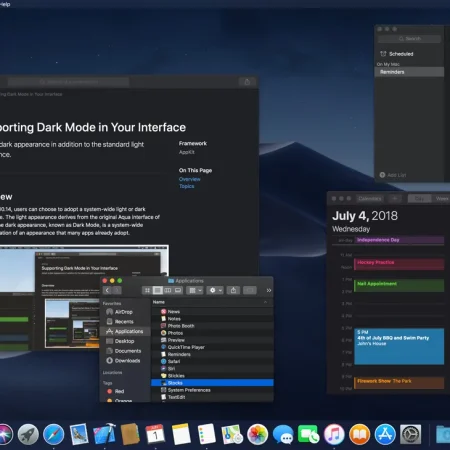Click Add List in Reminders window
450x450 pixels.
[393, 175]
